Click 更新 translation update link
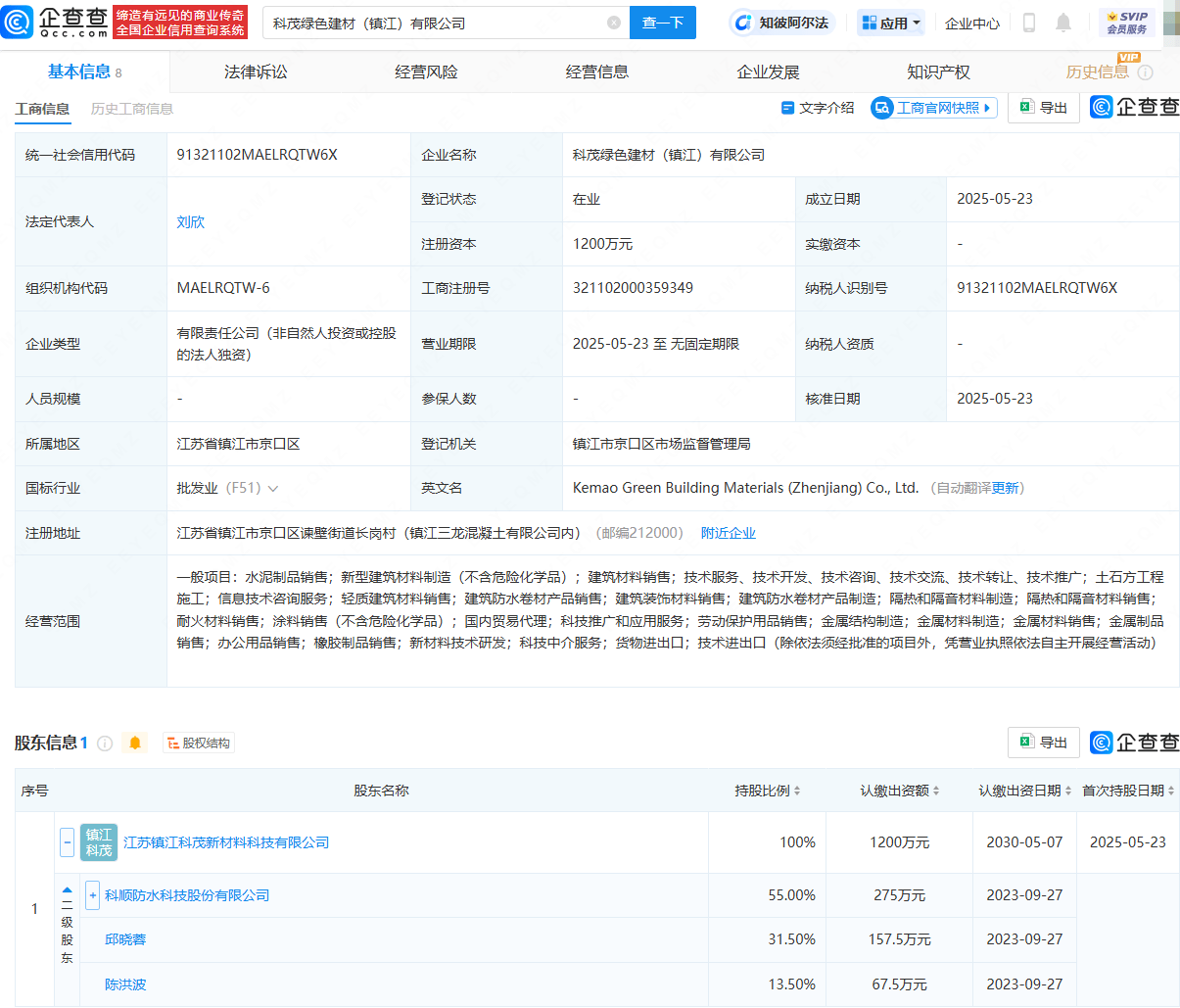The width and height of the screenshot is (1180, 1008). point(1005,488)
